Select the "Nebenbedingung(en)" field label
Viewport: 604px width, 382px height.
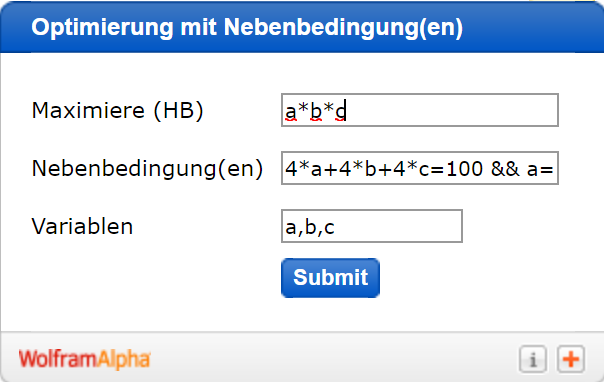[x=148, y=169]
